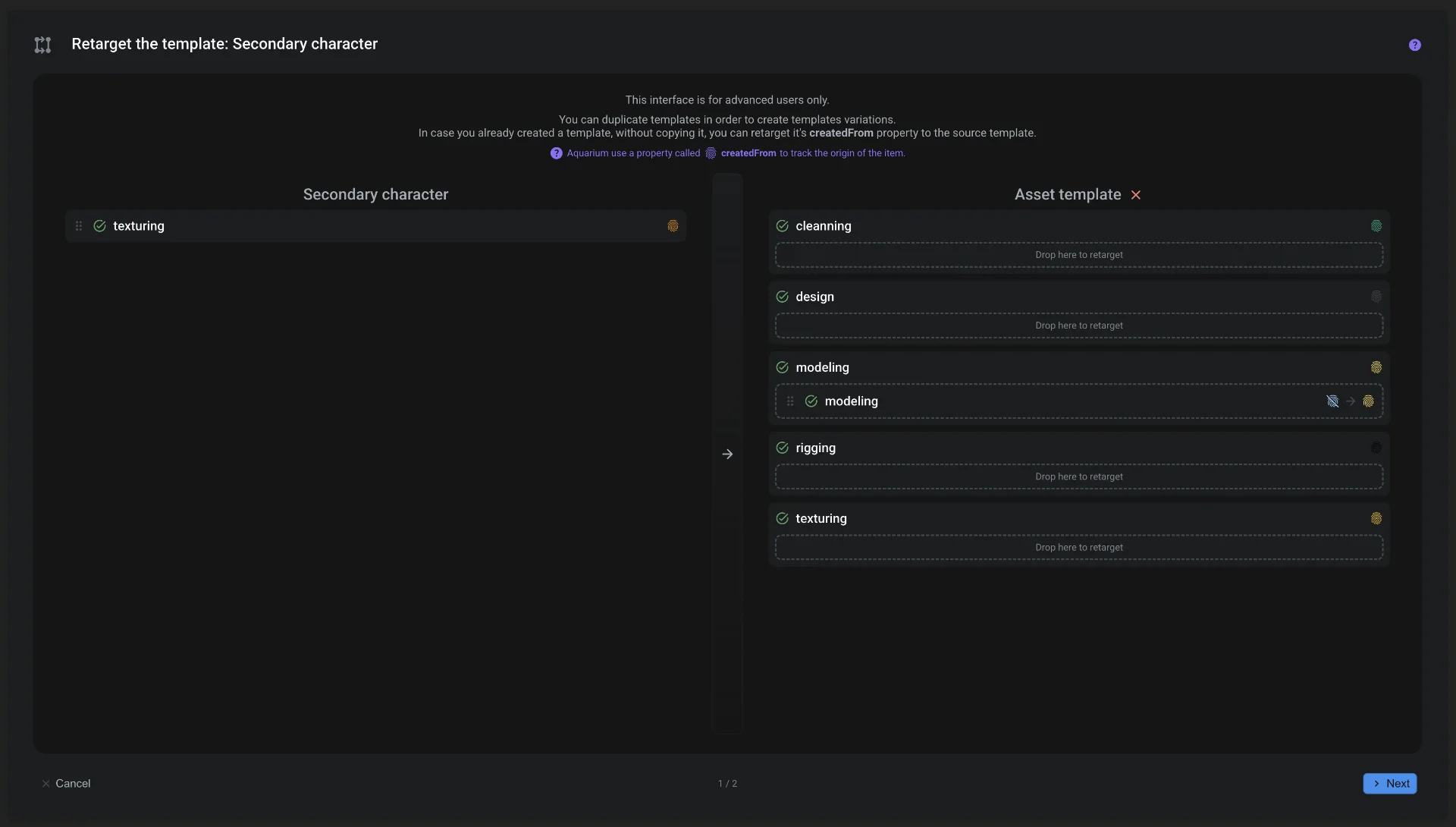Click the createdFrom info link

tap(748, 153)
